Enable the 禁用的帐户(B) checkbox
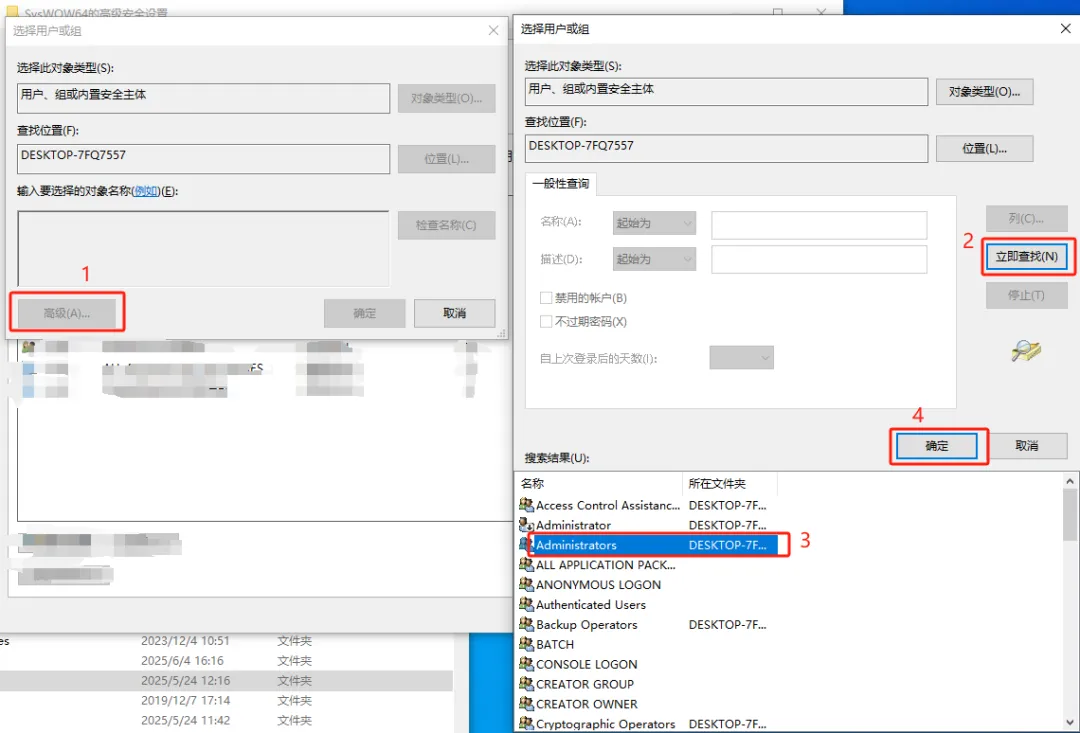The width and height of the screenshot is (1080, 733). (x=546, y=298)
